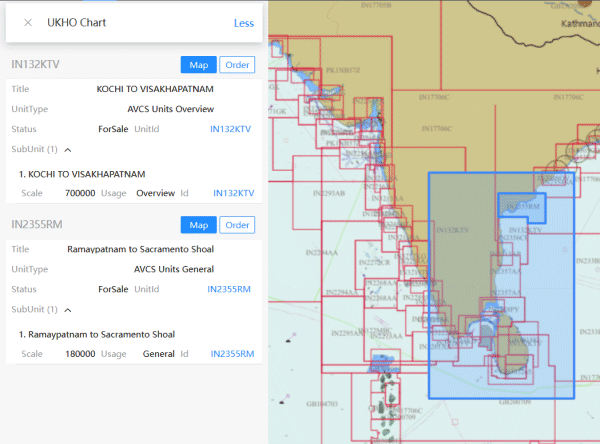
Task: Order the IN132KTV chart
Action: click(x=237, y=65)
